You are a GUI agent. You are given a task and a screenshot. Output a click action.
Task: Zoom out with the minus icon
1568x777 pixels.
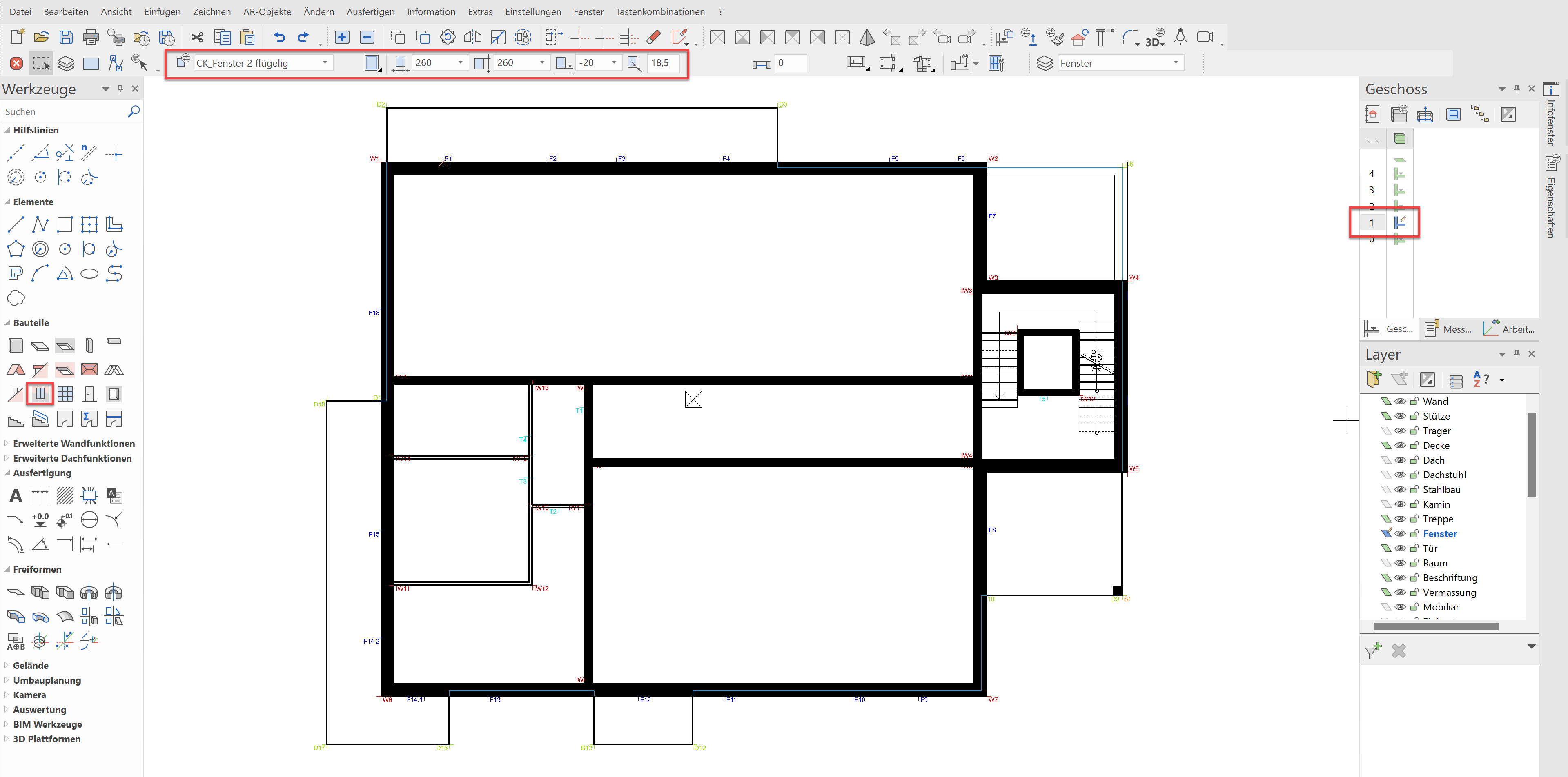pos(367,37)
